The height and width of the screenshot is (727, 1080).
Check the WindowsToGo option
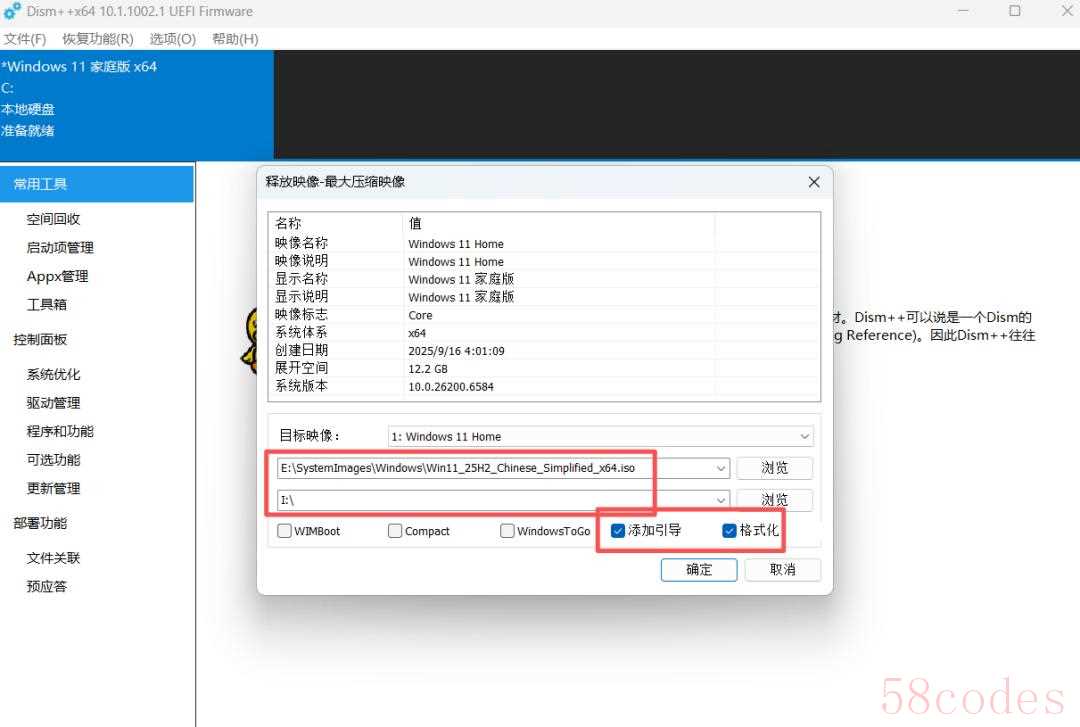tap(508, 531)
